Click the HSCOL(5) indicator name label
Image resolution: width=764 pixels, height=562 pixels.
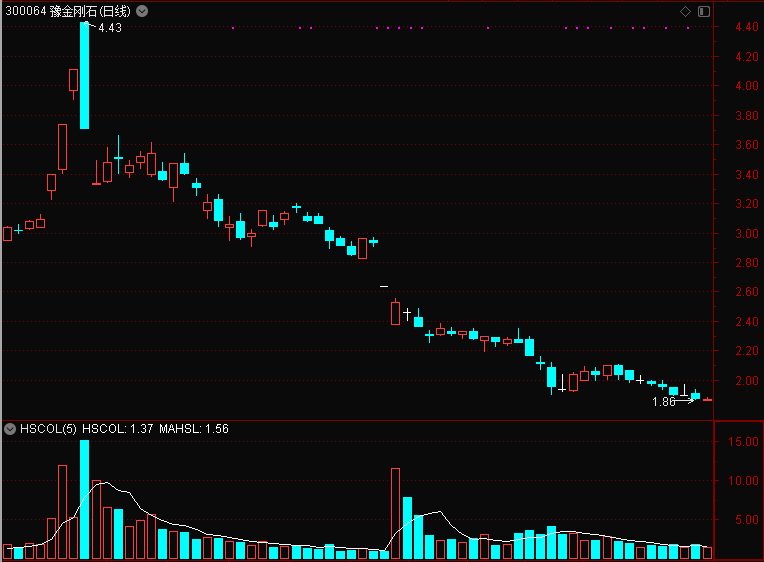click(48, 429)
